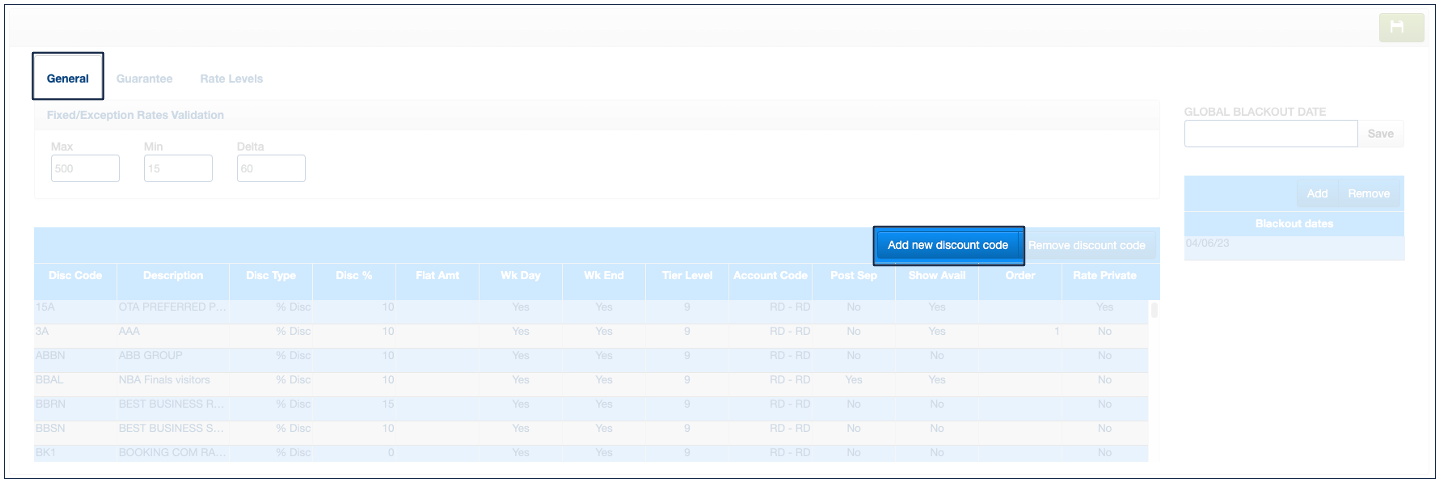The image size is (1441, 482).
Task: Click into the Min rate field
Action: [178, 169]
